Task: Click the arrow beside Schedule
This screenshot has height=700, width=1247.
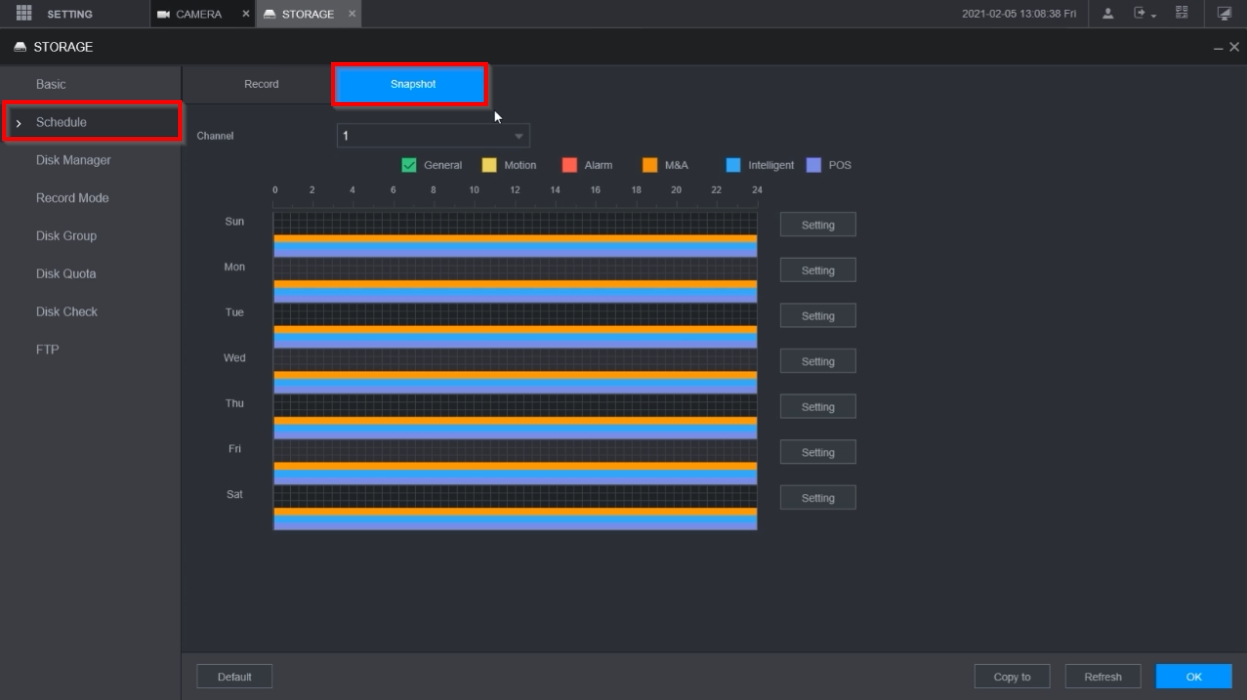Action: [18, 123]
